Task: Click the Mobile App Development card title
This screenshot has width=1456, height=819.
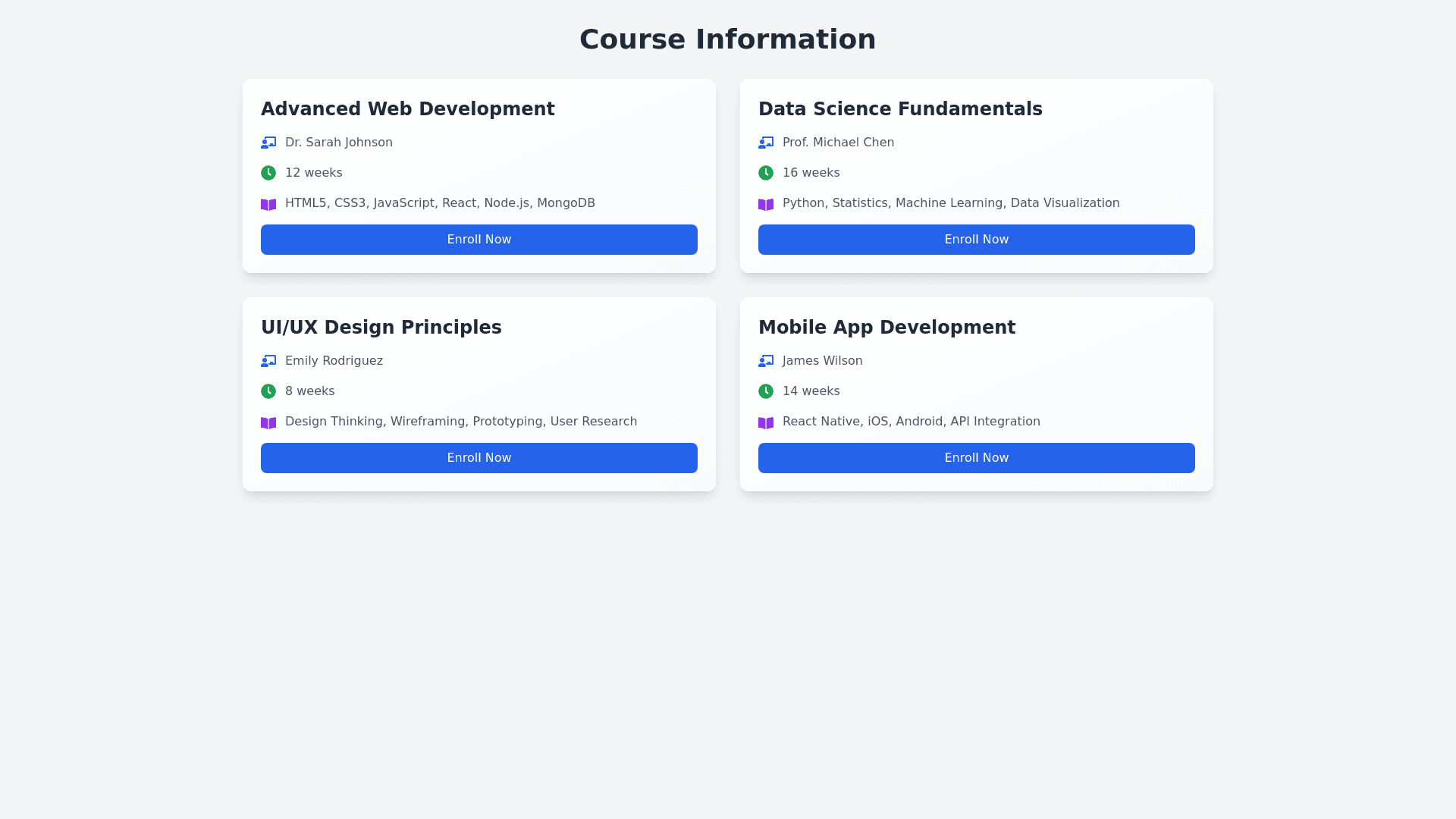Action: click(886, 328)
